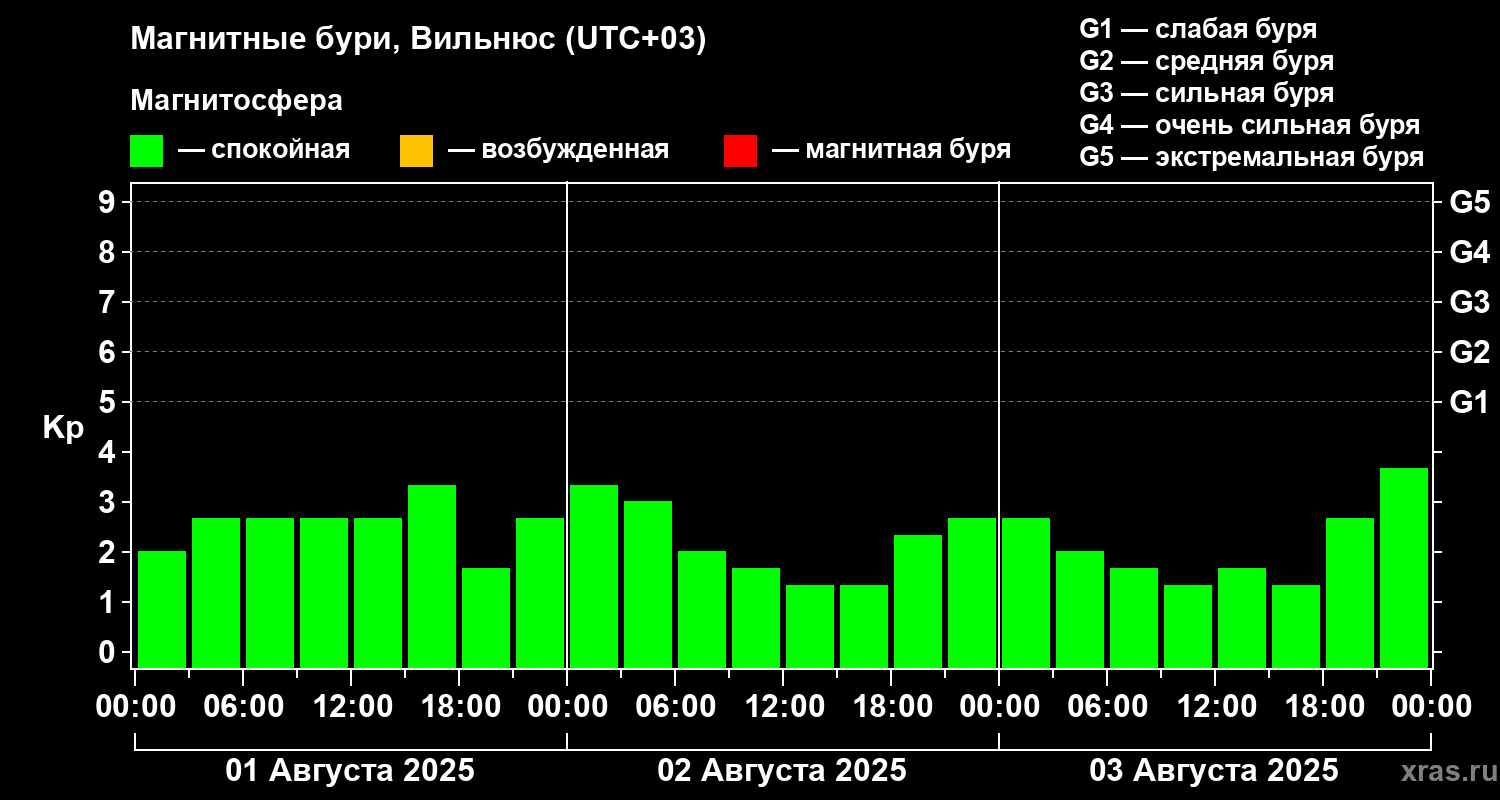Click the 'G4 — очень сильная буря' legend line
Viewport: 1500px width, 800px height.
pos(1250,125)
